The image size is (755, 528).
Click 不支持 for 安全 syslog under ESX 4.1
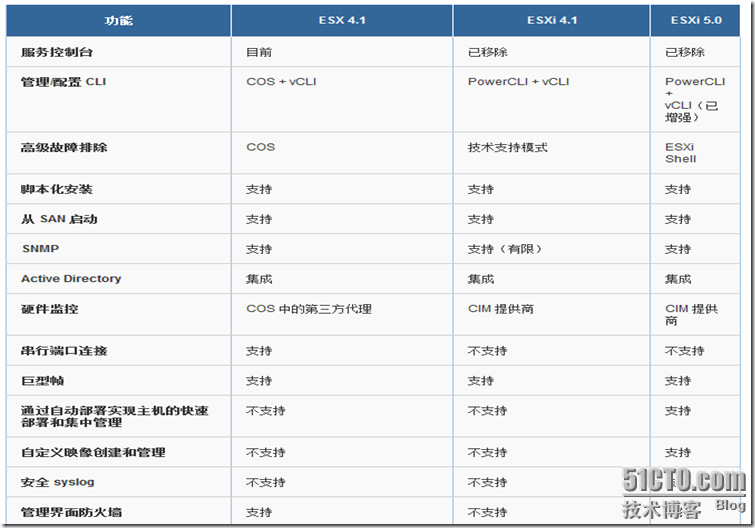266,482
